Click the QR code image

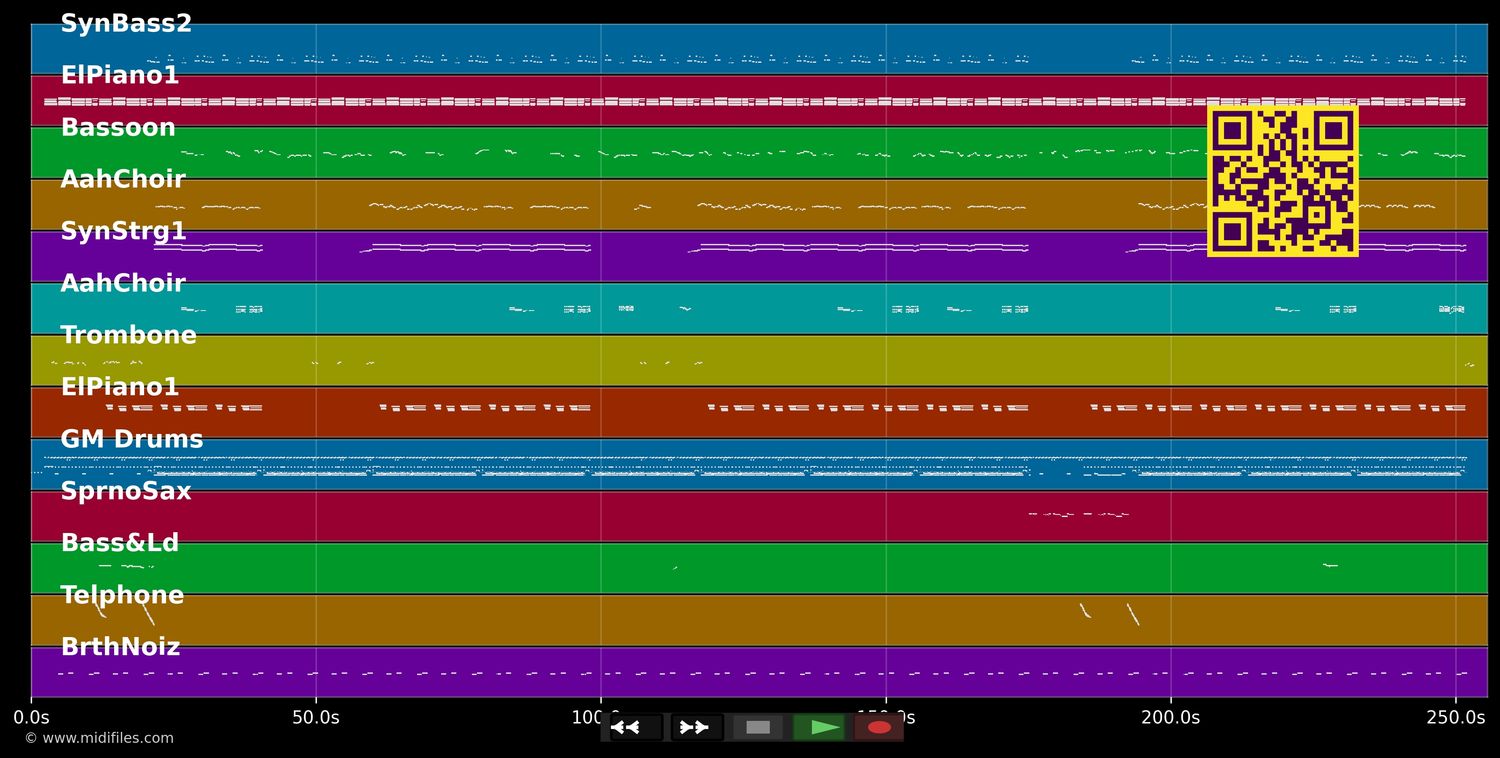click(x=1283, y=181)
